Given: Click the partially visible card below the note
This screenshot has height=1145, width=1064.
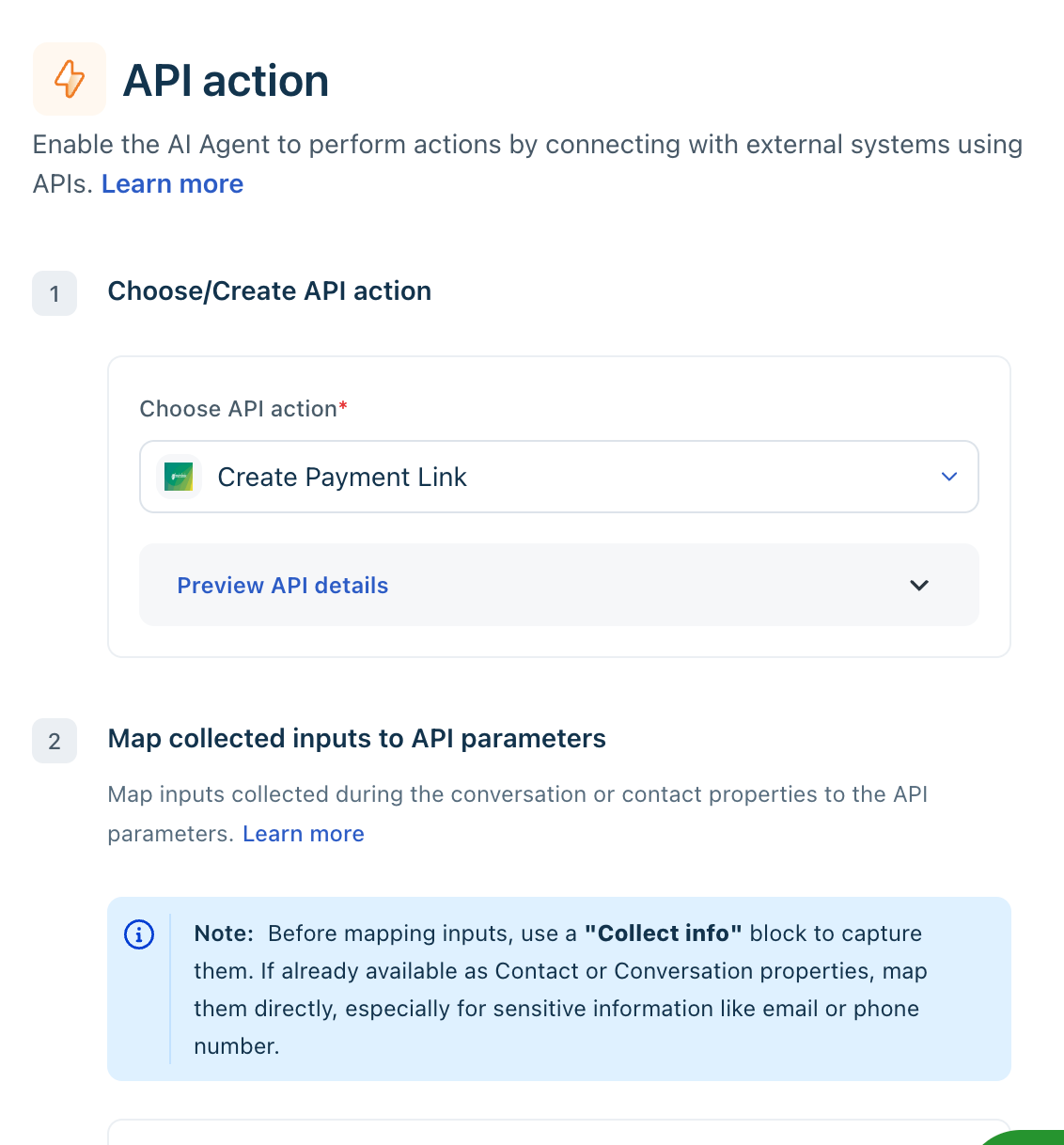Looking at the screenshot, I should 559,1132.
